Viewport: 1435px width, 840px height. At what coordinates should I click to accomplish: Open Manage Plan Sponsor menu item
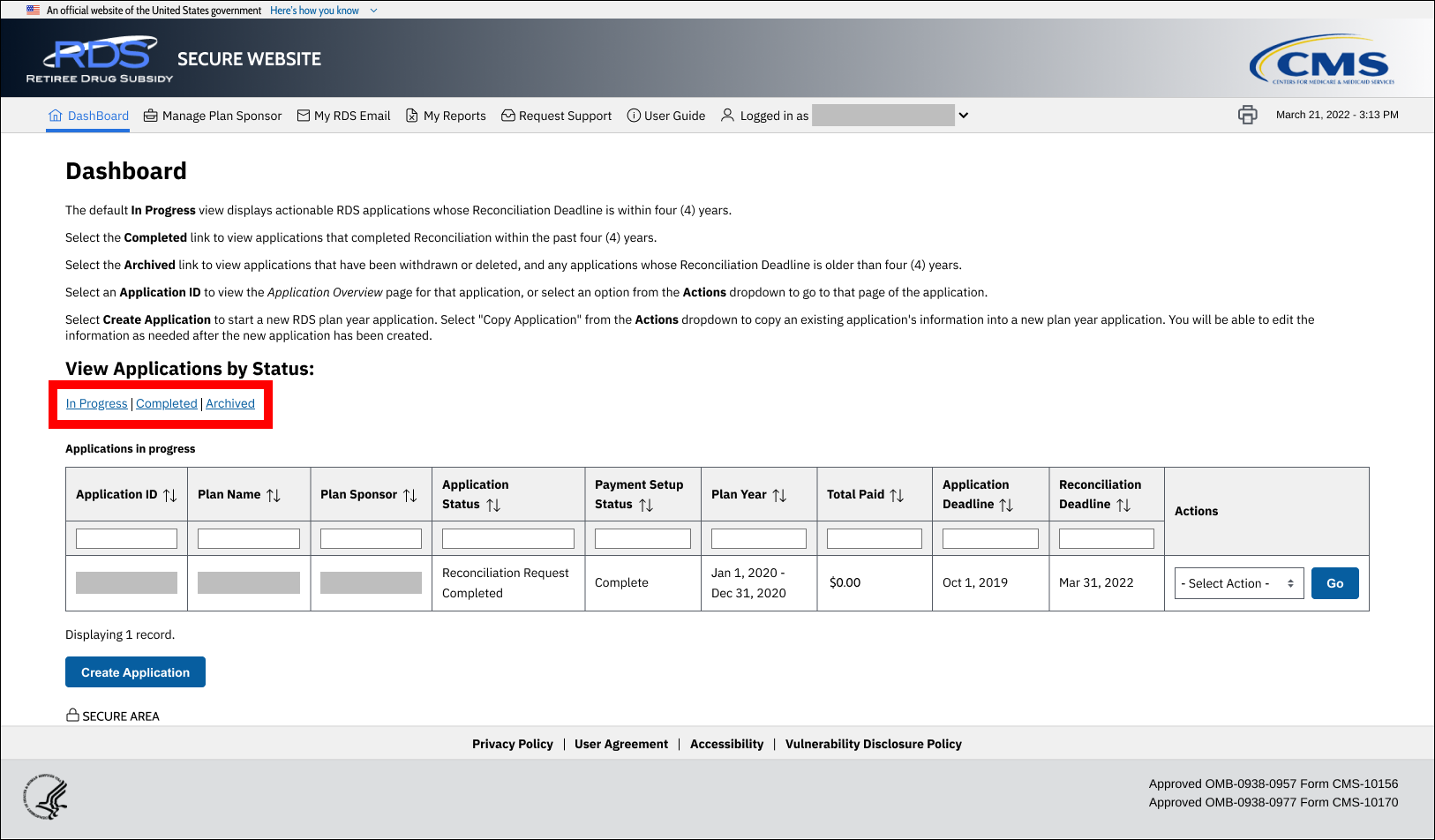point(213,116)
